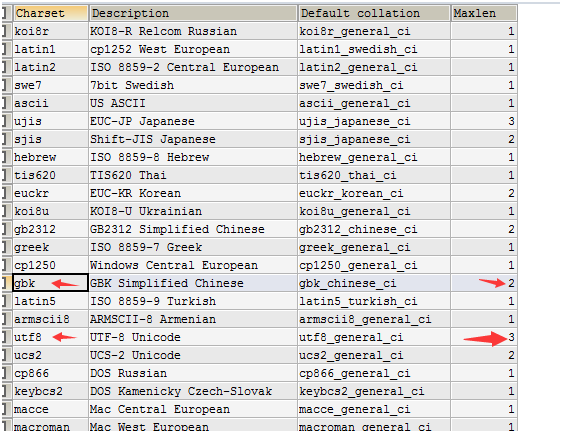This screenshot has width=562, height=433.
Task: Click 'ISO 8859-2 Central European' description
Action: [x=193, y=67]
